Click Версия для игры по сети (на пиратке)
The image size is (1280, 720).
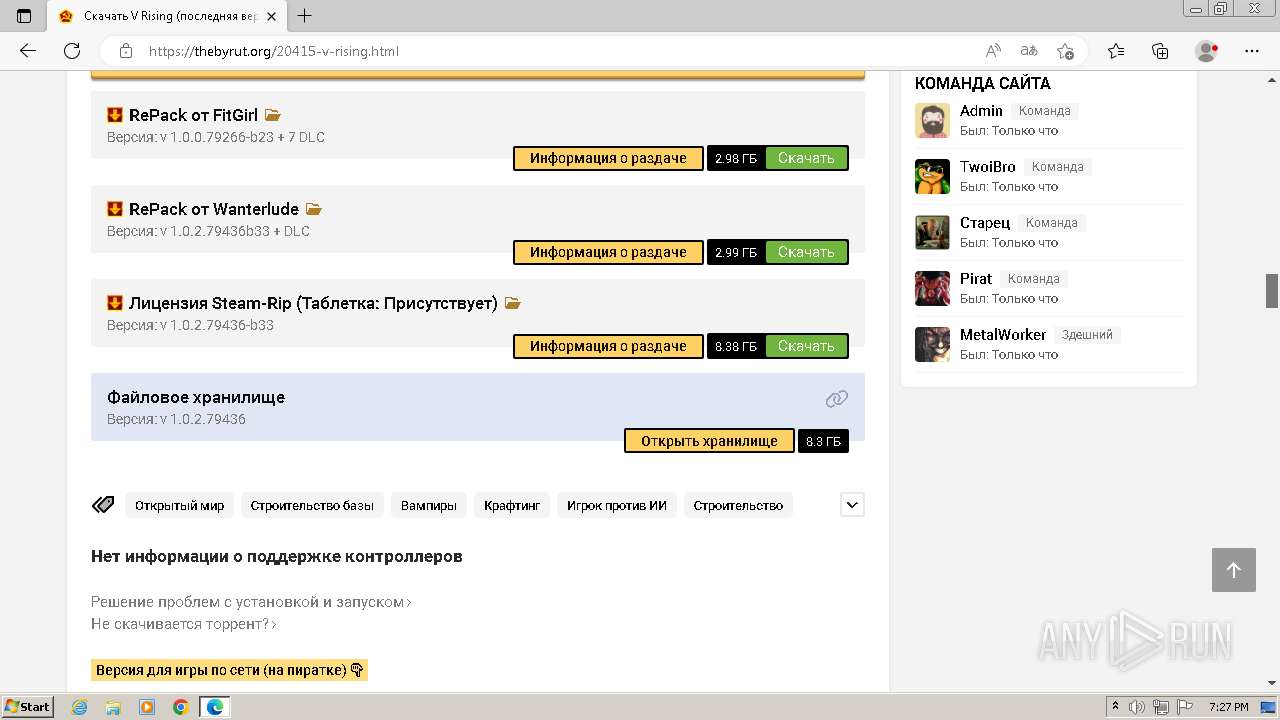pyautogui.click(x=229, y=670)
